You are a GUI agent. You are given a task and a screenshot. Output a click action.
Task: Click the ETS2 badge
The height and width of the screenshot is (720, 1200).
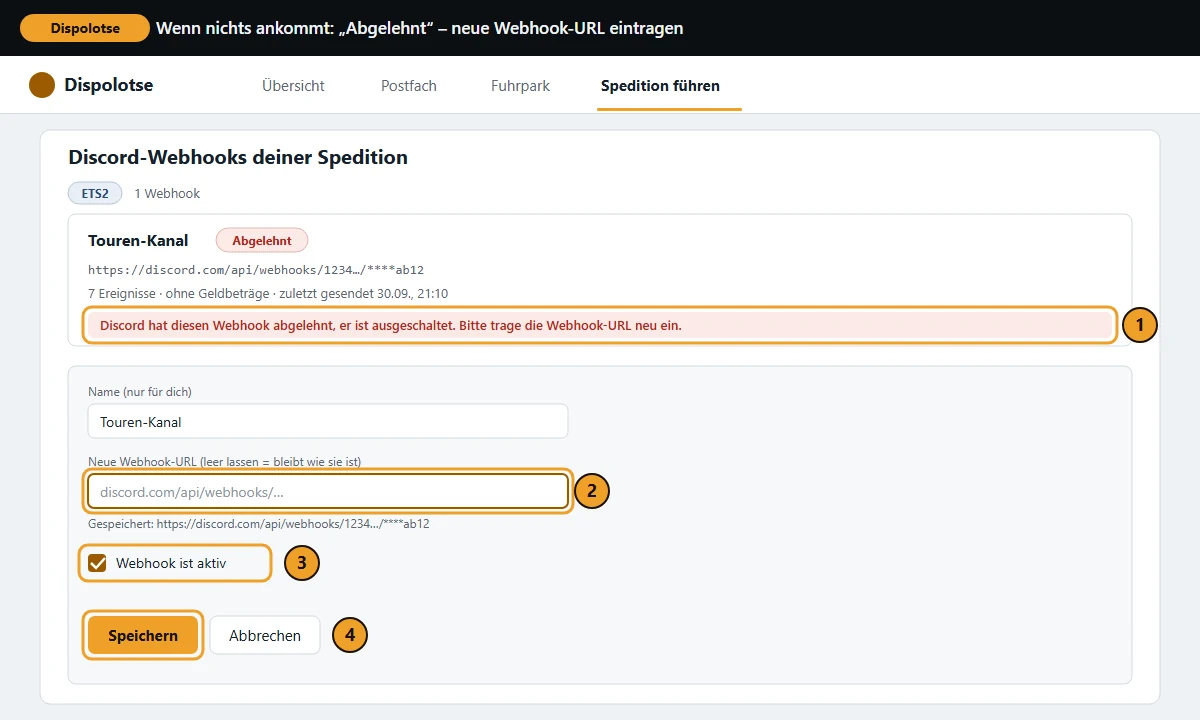point(95,193)
